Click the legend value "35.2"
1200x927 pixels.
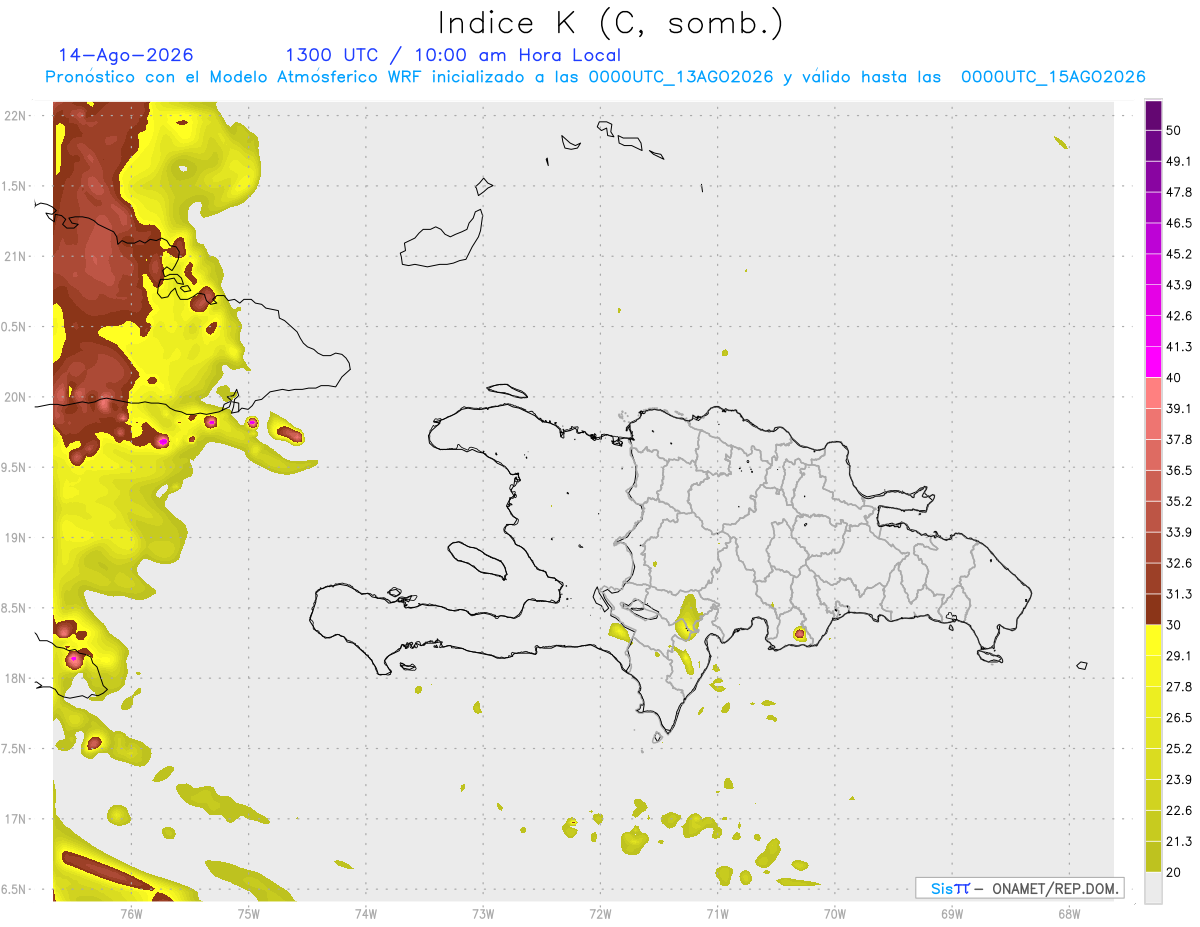pyautogui.click(x=1179, y=501)
